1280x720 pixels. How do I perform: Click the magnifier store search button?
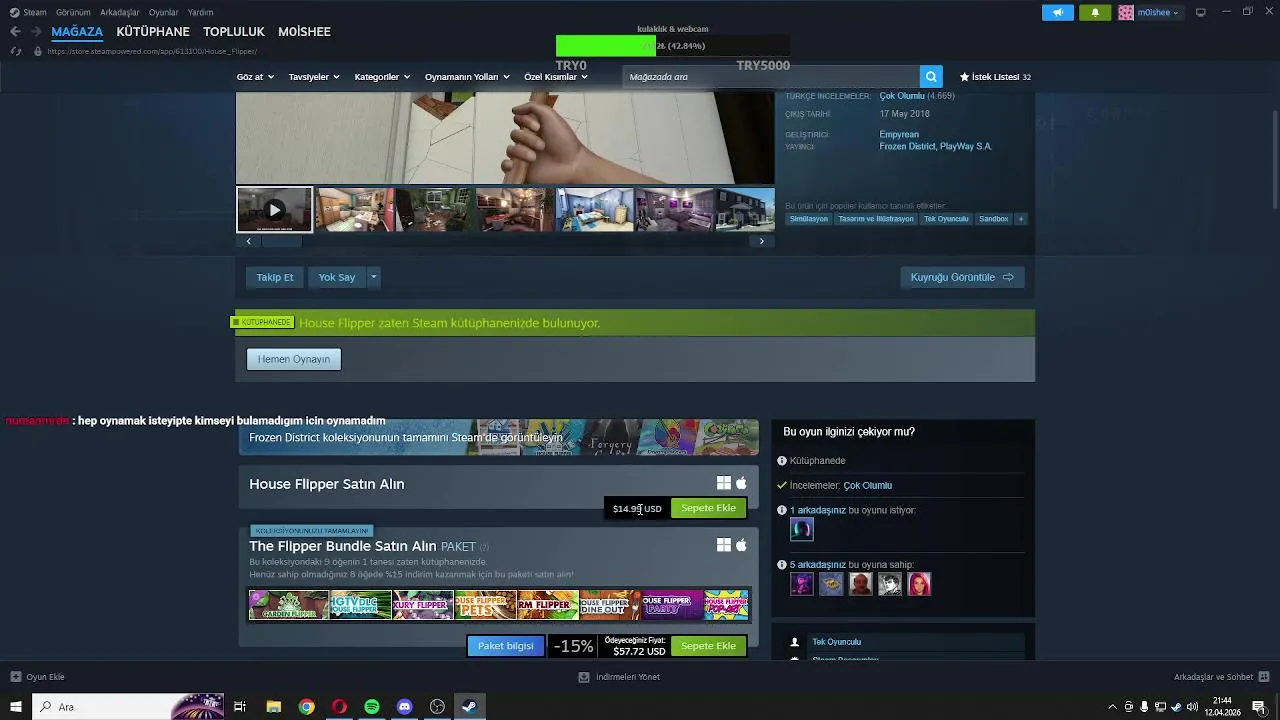[931, 77]
